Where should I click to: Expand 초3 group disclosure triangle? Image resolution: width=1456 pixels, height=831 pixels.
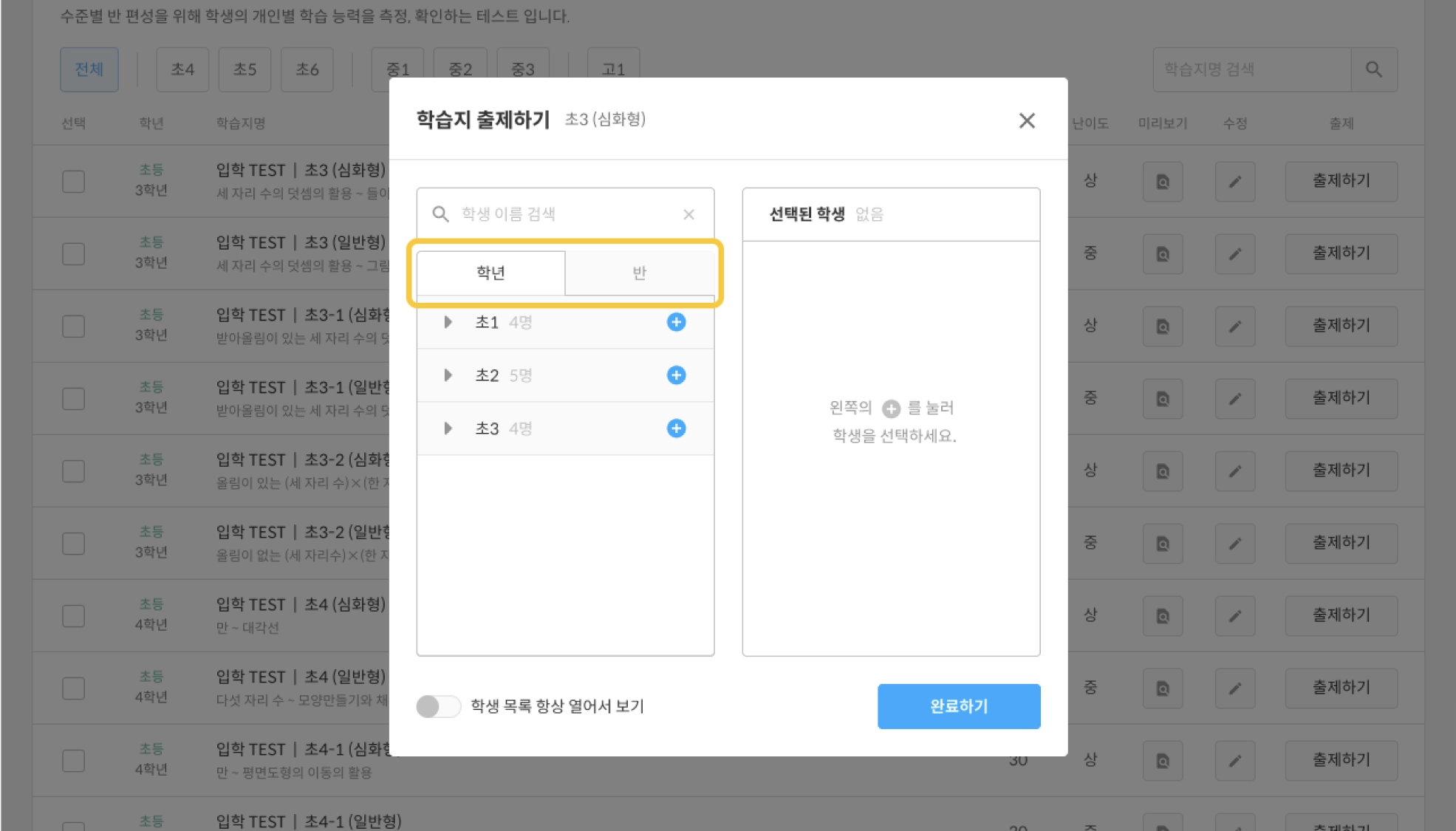[x=448, y=428]
